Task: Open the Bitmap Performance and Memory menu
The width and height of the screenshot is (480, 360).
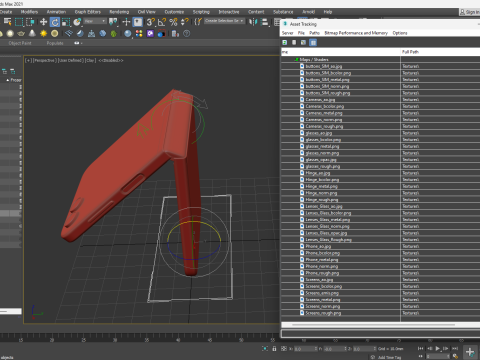Action: pos(356,33)
